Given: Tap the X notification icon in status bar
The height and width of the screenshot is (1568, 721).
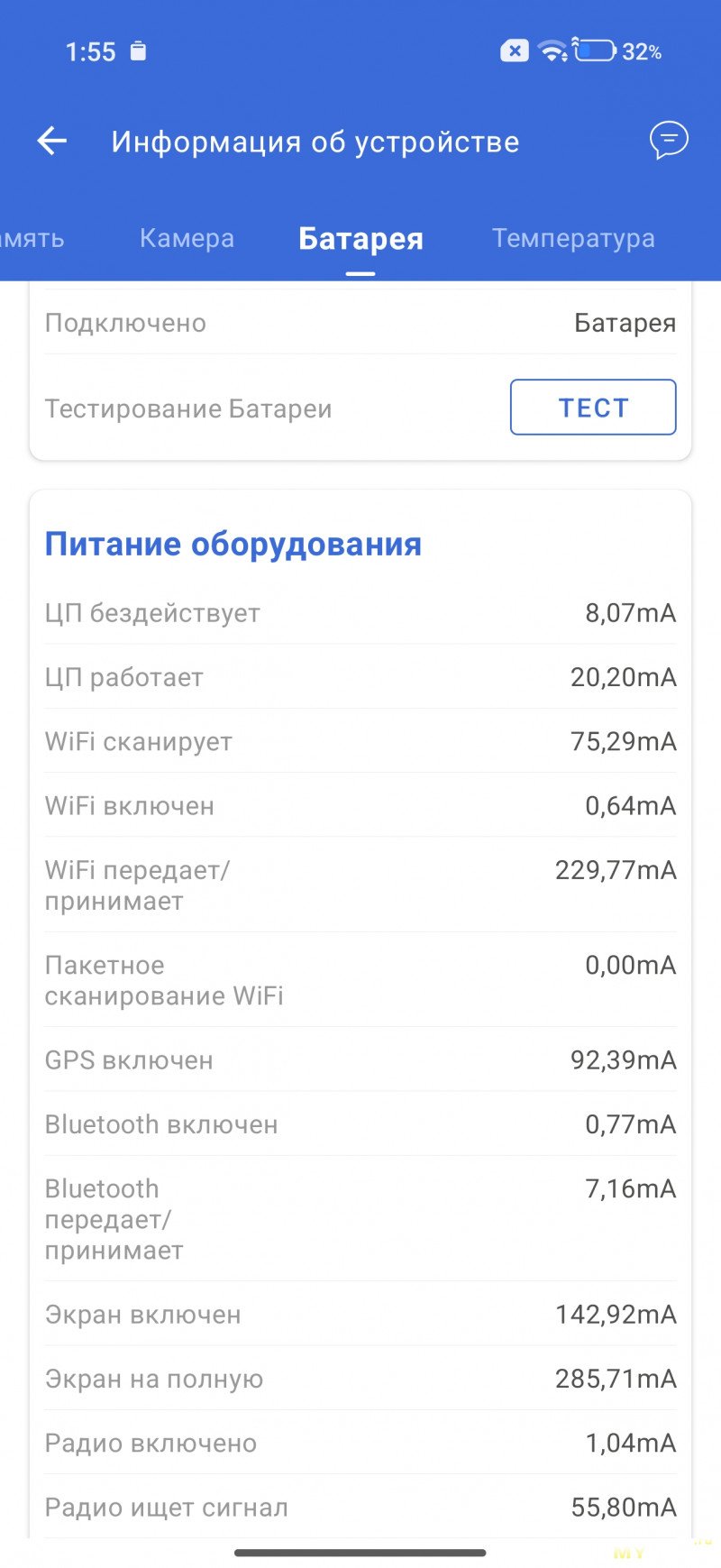Looking at the screenshot, I should (514, 51).
